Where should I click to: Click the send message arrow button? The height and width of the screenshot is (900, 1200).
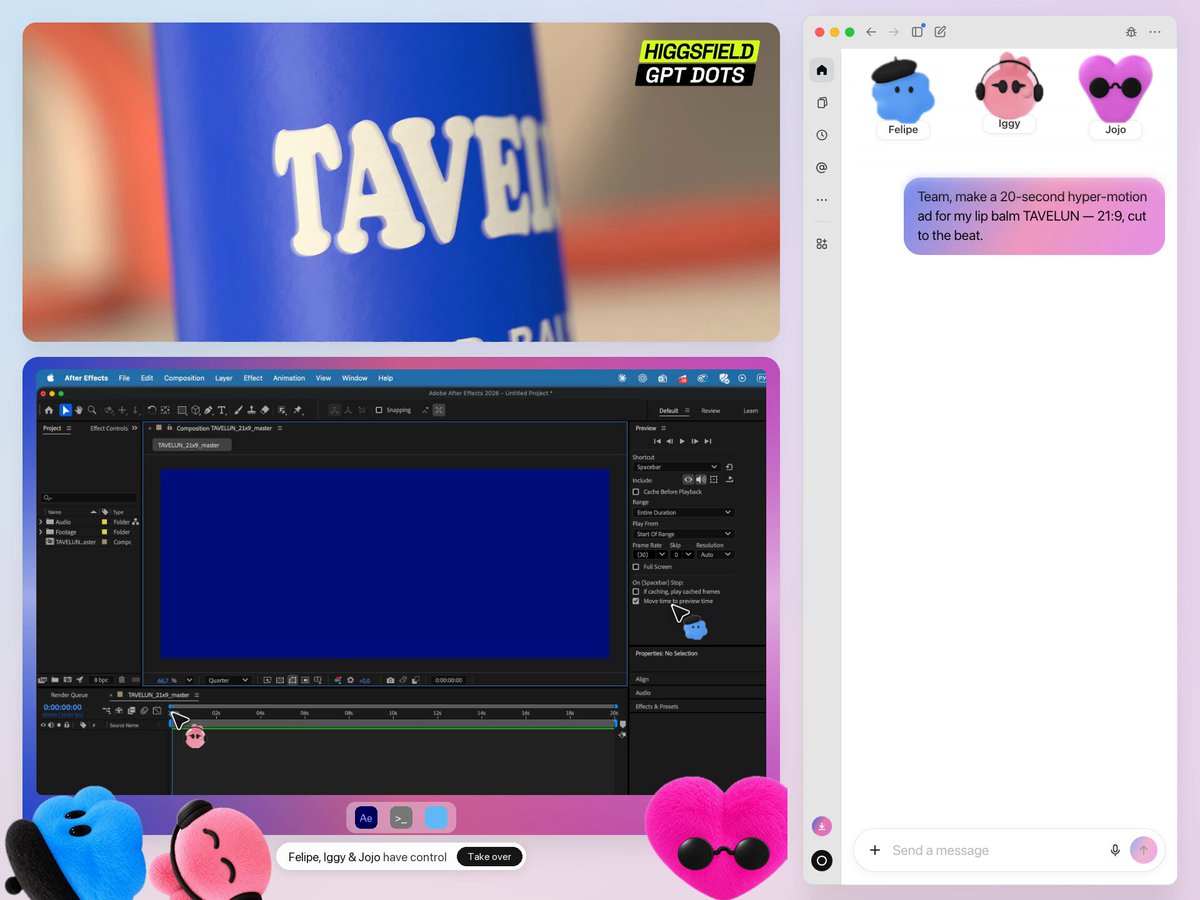[x=1143, y=850]
